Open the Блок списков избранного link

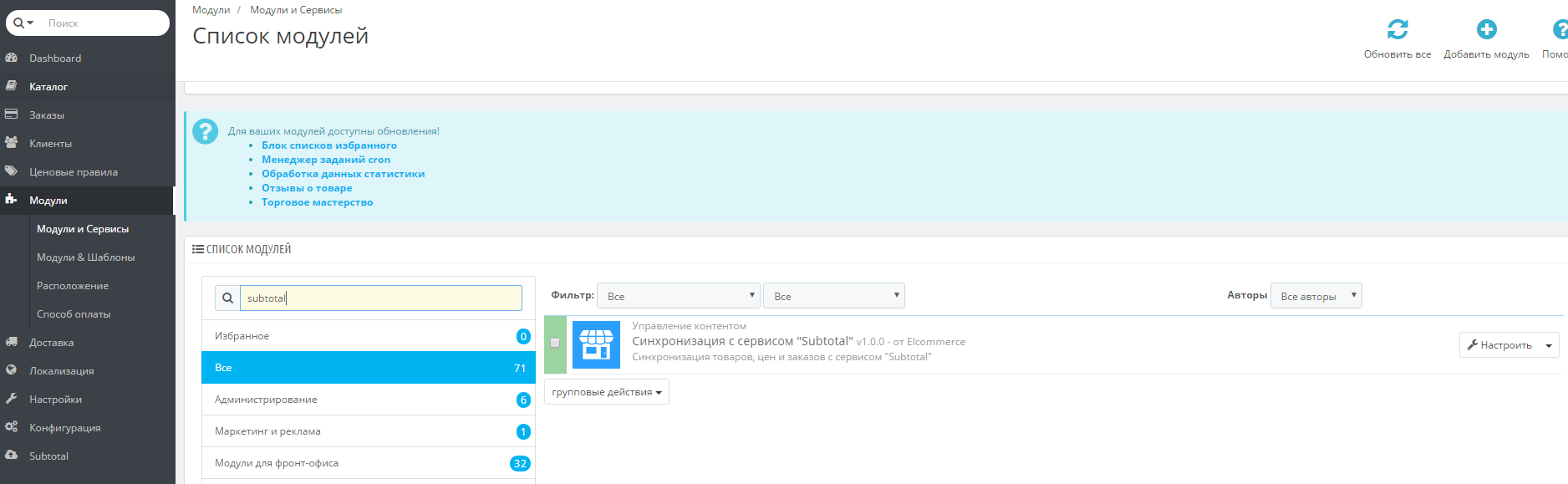point(329,145)
